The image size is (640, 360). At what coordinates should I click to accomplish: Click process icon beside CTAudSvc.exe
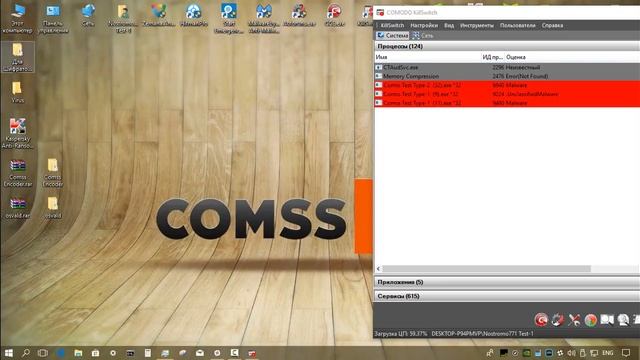(378, 67)
